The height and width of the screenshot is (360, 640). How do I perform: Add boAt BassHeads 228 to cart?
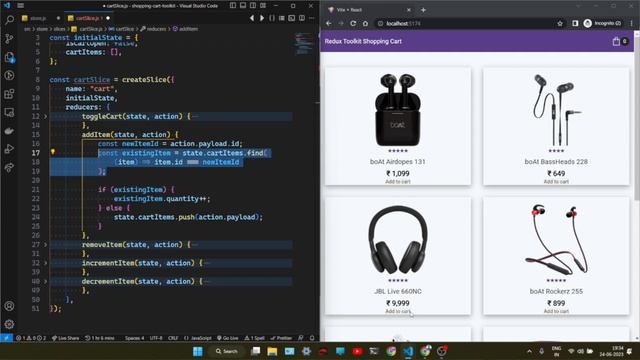click(x=556, y=182)
